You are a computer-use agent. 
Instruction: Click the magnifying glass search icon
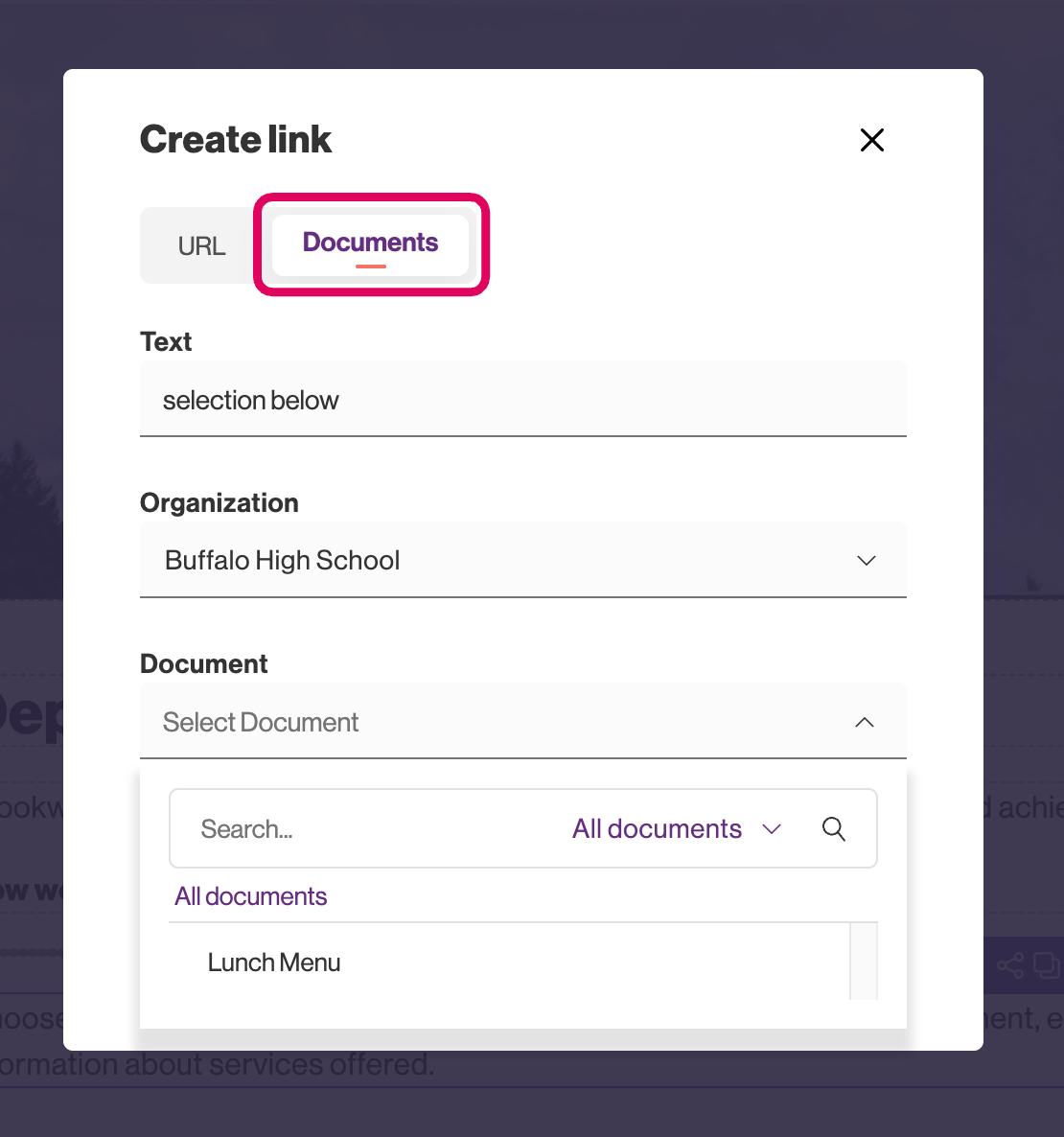click(834, 829)
